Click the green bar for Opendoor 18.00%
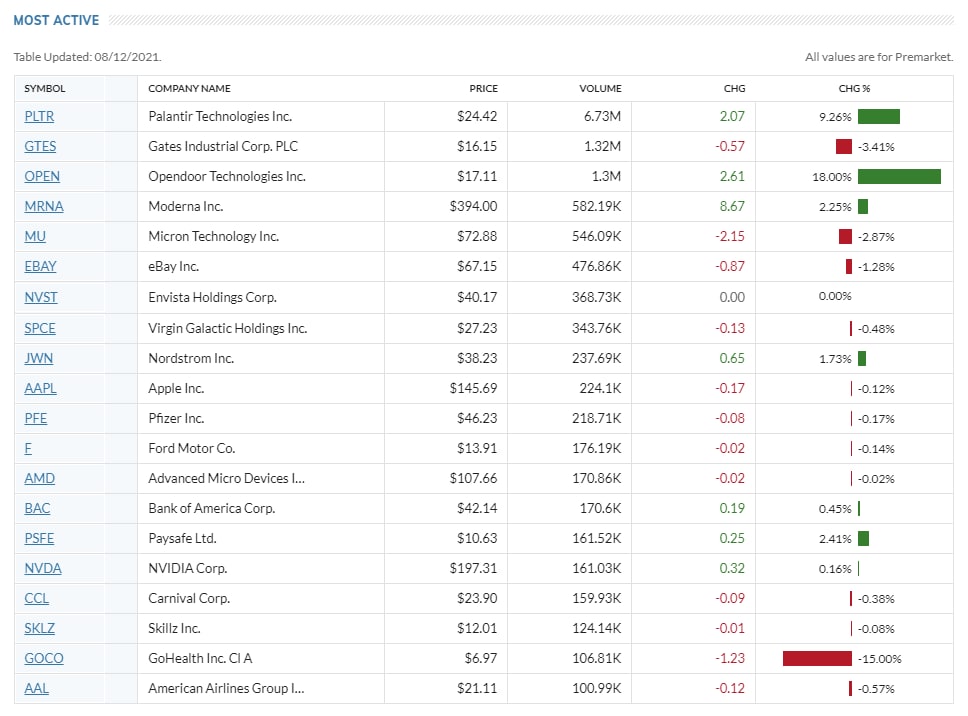Viewport: 968px width, 716px height. (899, 177)
